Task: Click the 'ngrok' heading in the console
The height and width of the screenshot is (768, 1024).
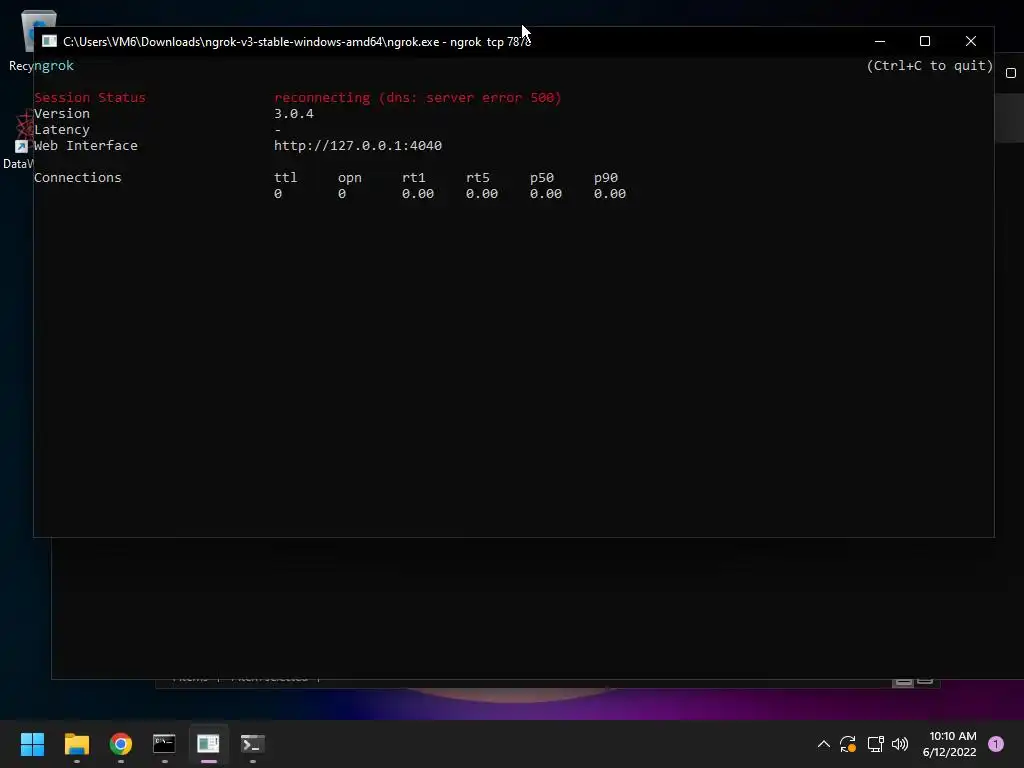Action: 54,66
